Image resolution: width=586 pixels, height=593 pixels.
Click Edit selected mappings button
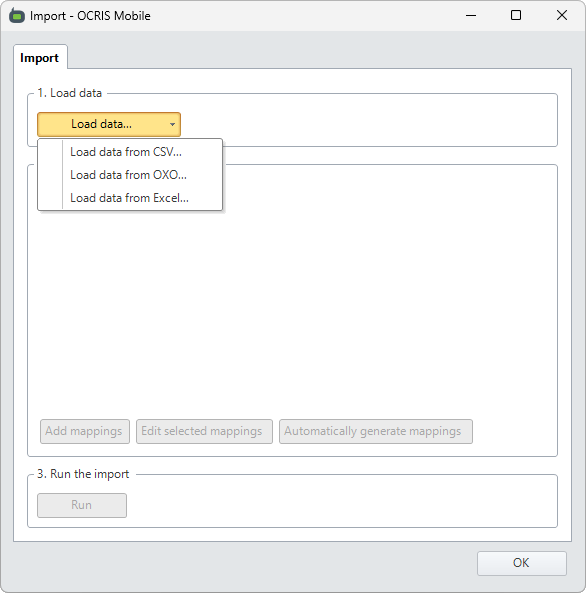(204, 431)
